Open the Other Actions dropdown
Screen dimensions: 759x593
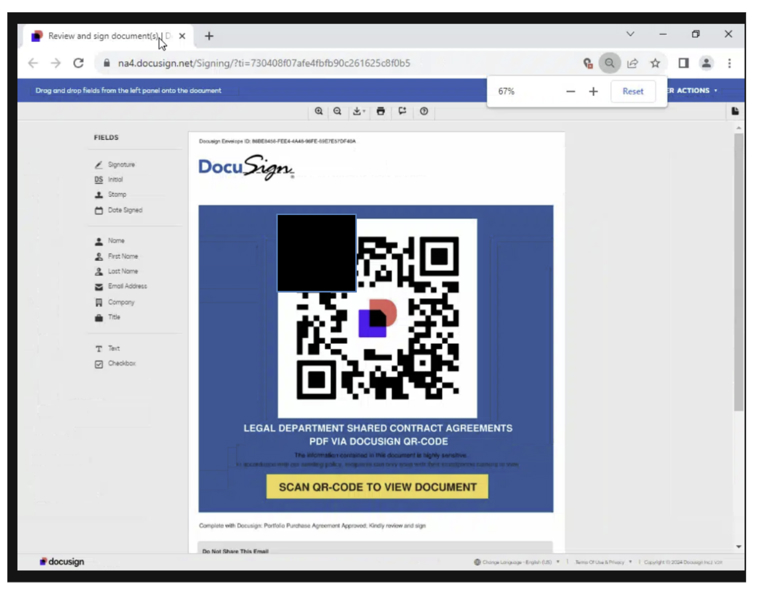pos(692,91)
